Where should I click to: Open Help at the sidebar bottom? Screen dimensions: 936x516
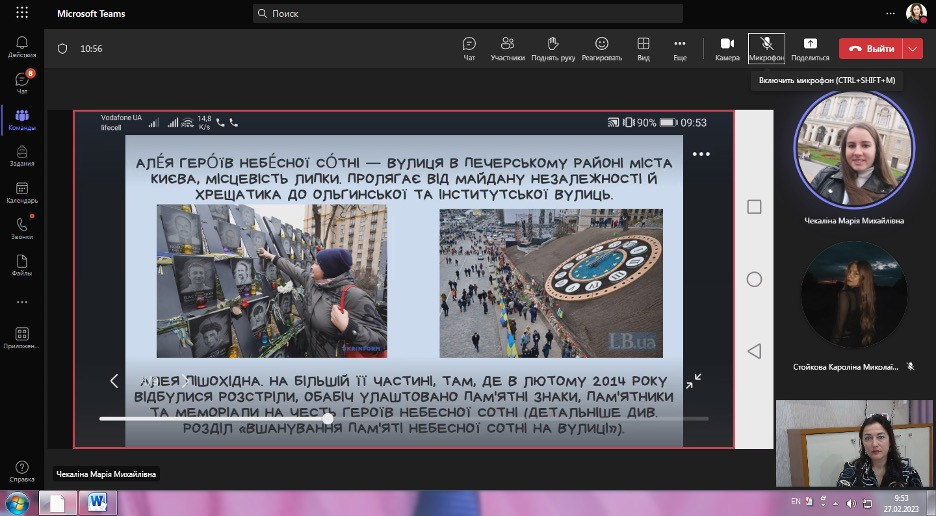tap(22, 471)
